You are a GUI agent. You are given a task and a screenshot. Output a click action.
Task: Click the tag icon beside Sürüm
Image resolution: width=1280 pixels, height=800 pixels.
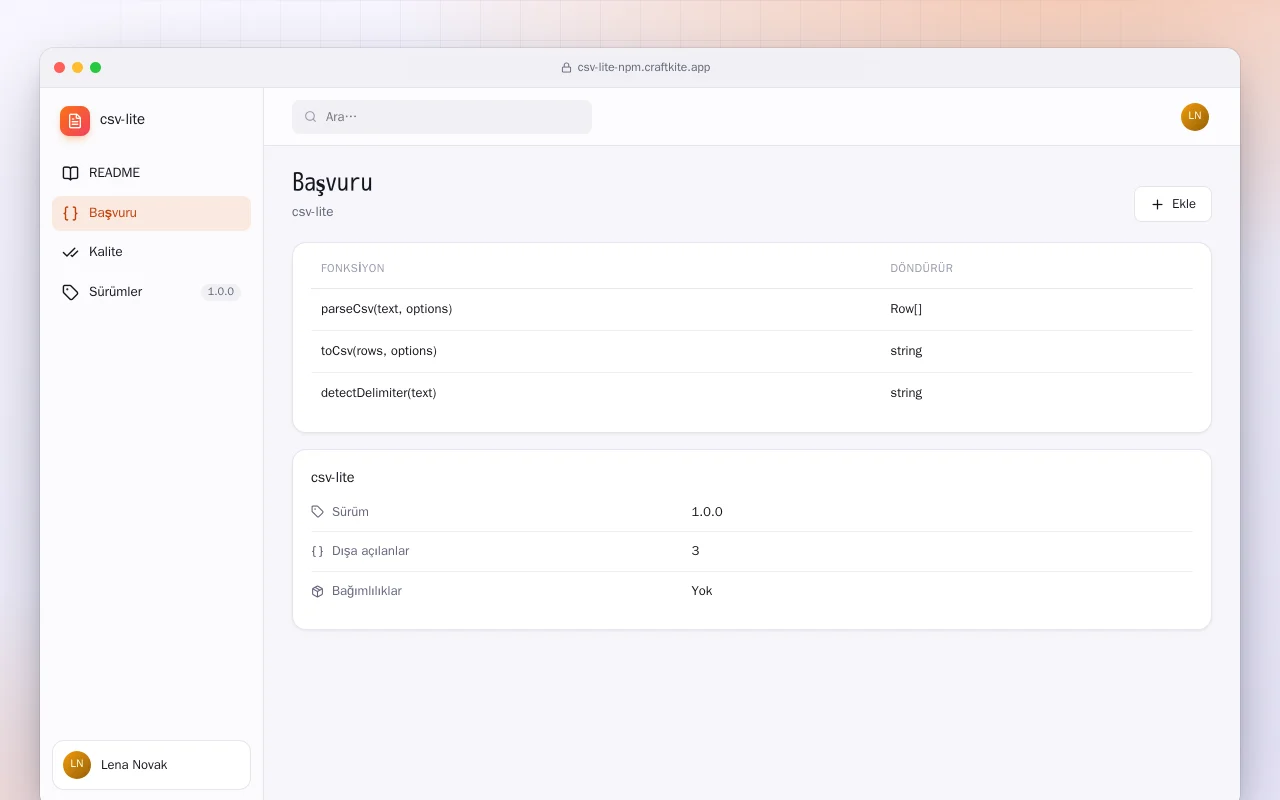[318, 512]
